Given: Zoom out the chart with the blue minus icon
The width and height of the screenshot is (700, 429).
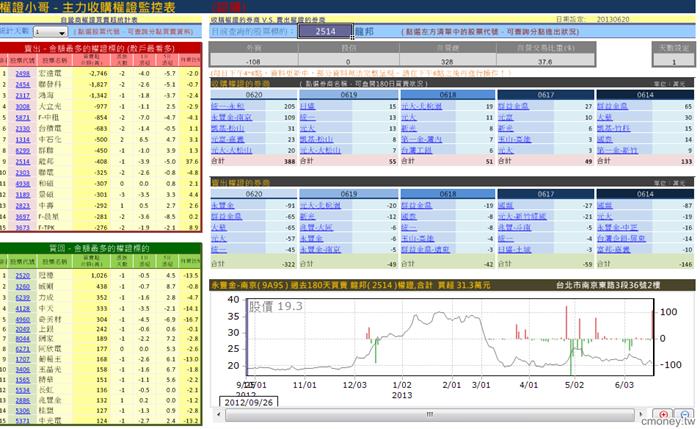Looking at the screenshot, I should pos(683,414).
